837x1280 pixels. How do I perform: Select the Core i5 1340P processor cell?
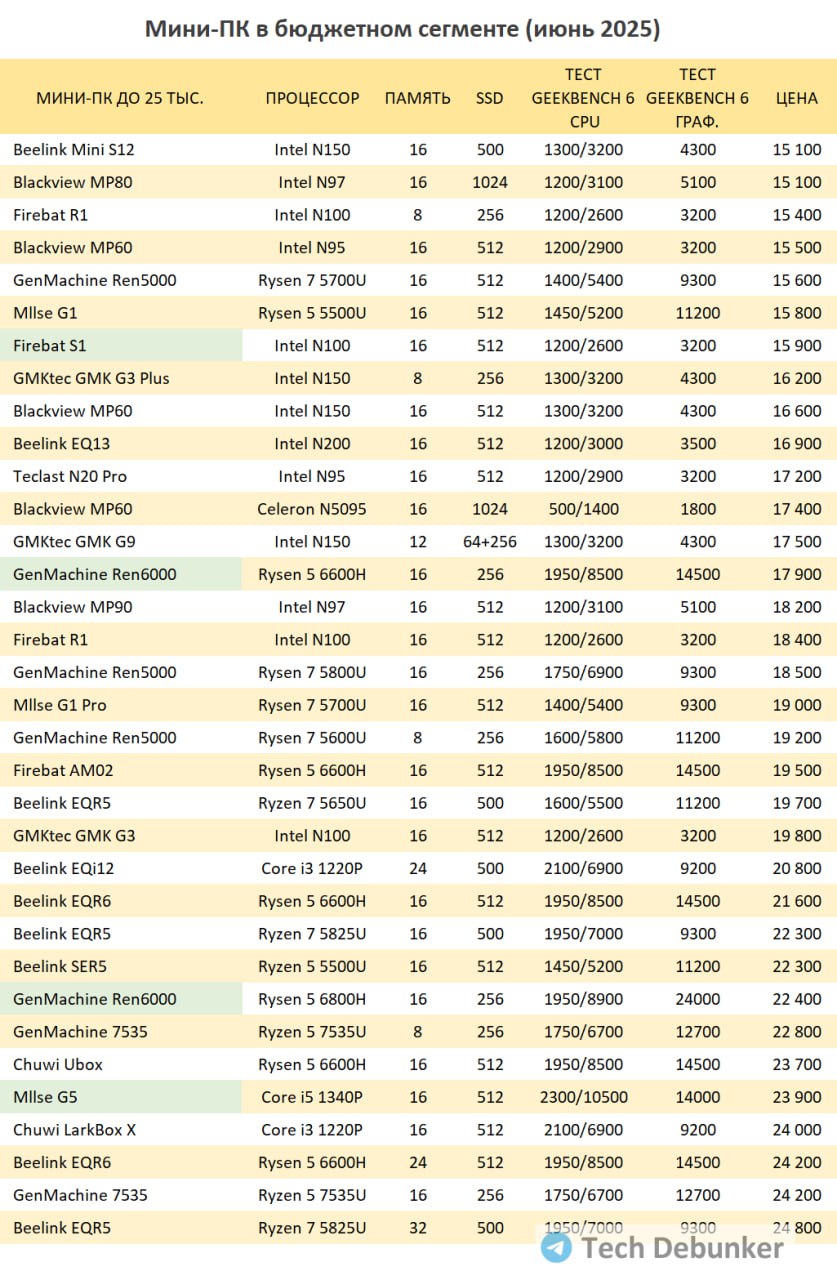(x=312, y=1097)
